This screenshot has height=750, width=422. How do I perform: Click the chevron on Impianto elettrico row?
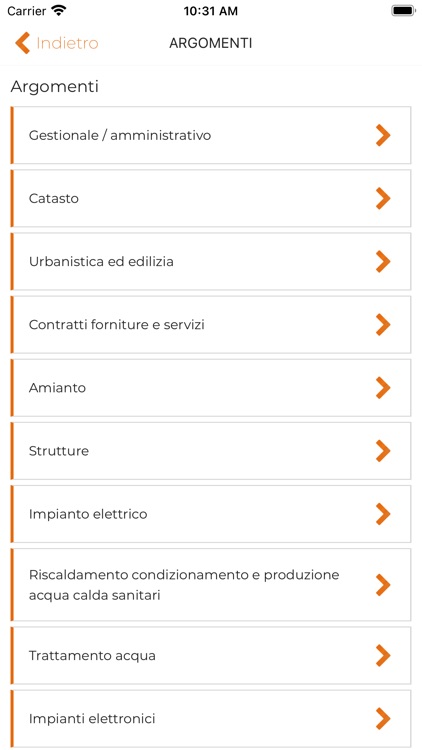click(383, 514)
